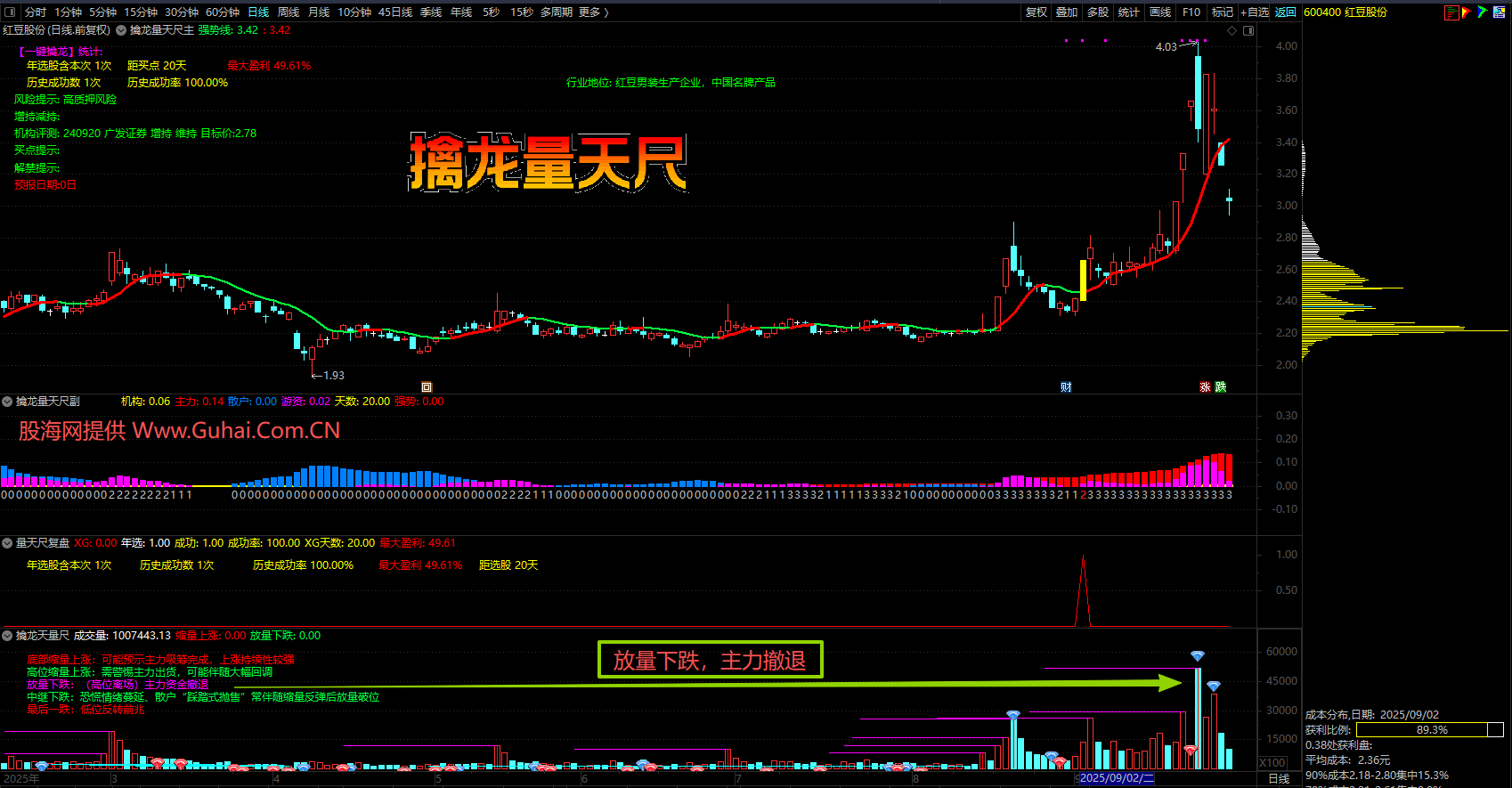Click the 返回 return button

point(1285,12)
